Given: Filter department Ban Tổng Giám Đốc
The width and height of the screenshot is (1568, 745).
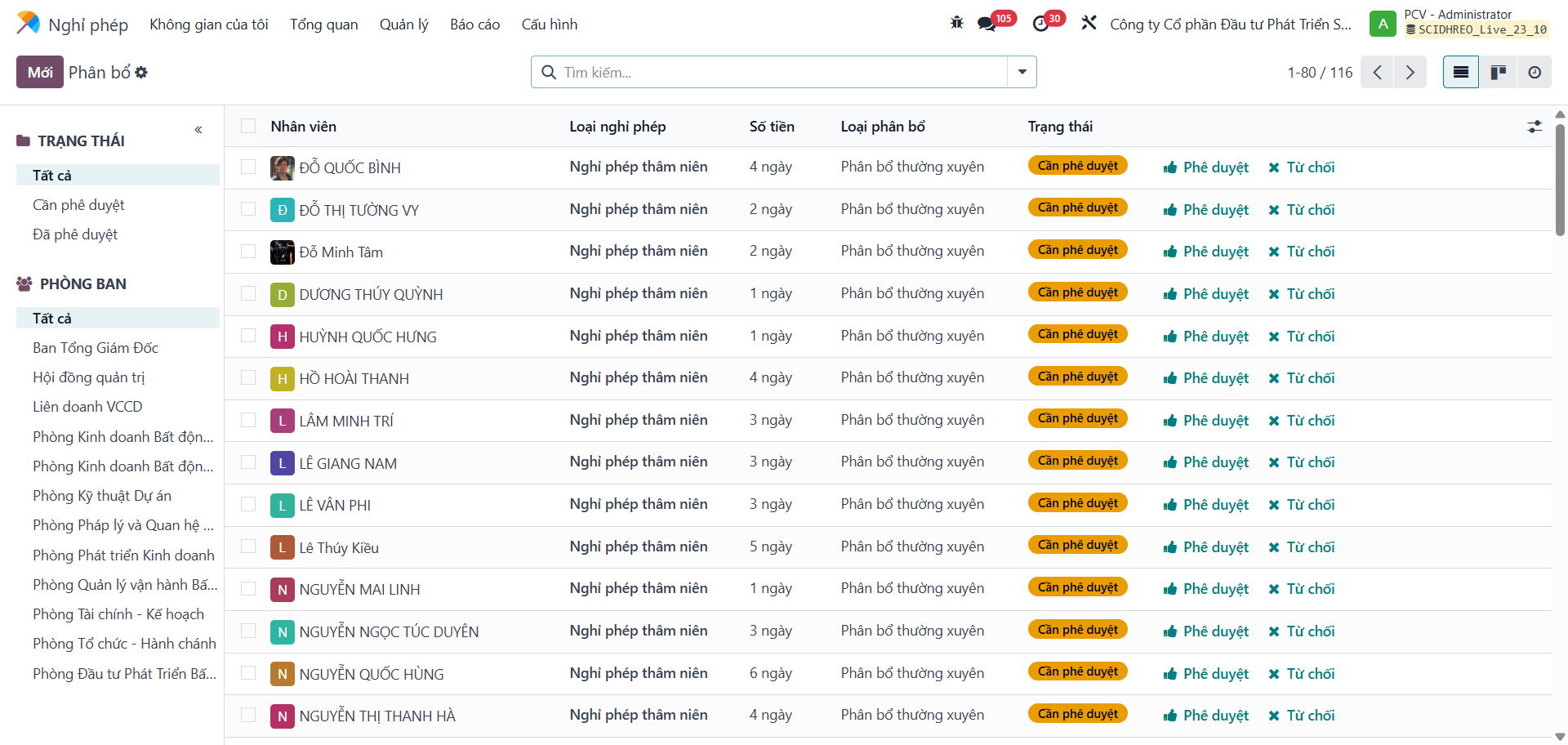Looking at the screenshot, I should pos(96,348).
